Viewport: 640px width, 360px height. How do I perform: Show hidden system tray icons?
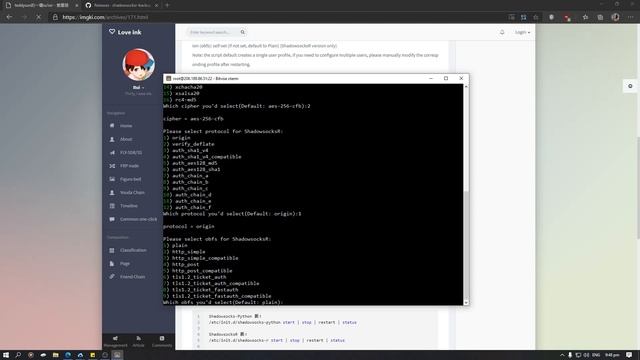pos(562,355)
